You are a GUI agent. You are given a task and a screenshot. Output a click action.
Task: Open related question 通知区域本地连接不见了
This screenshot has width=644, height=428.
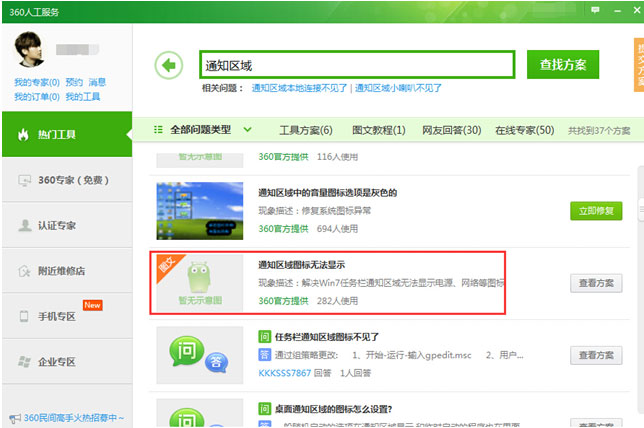299,88
